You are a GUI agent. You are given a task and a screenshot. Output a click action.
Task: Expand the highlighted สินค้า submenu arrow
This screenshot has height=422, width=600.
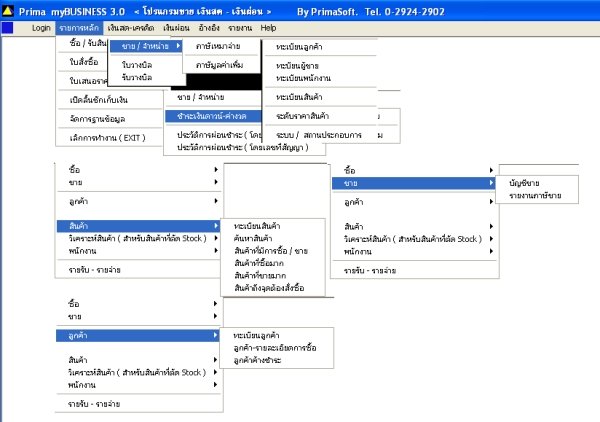216,226
